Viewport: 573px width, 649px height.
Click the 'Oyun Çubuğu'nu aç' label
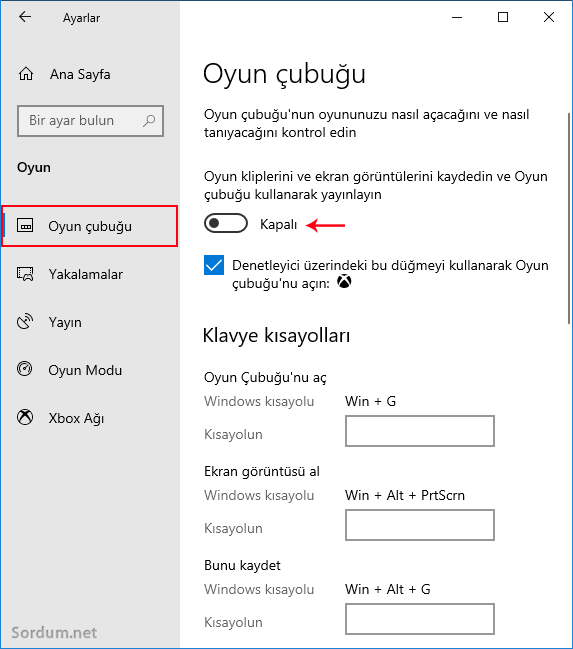point(265,377)
